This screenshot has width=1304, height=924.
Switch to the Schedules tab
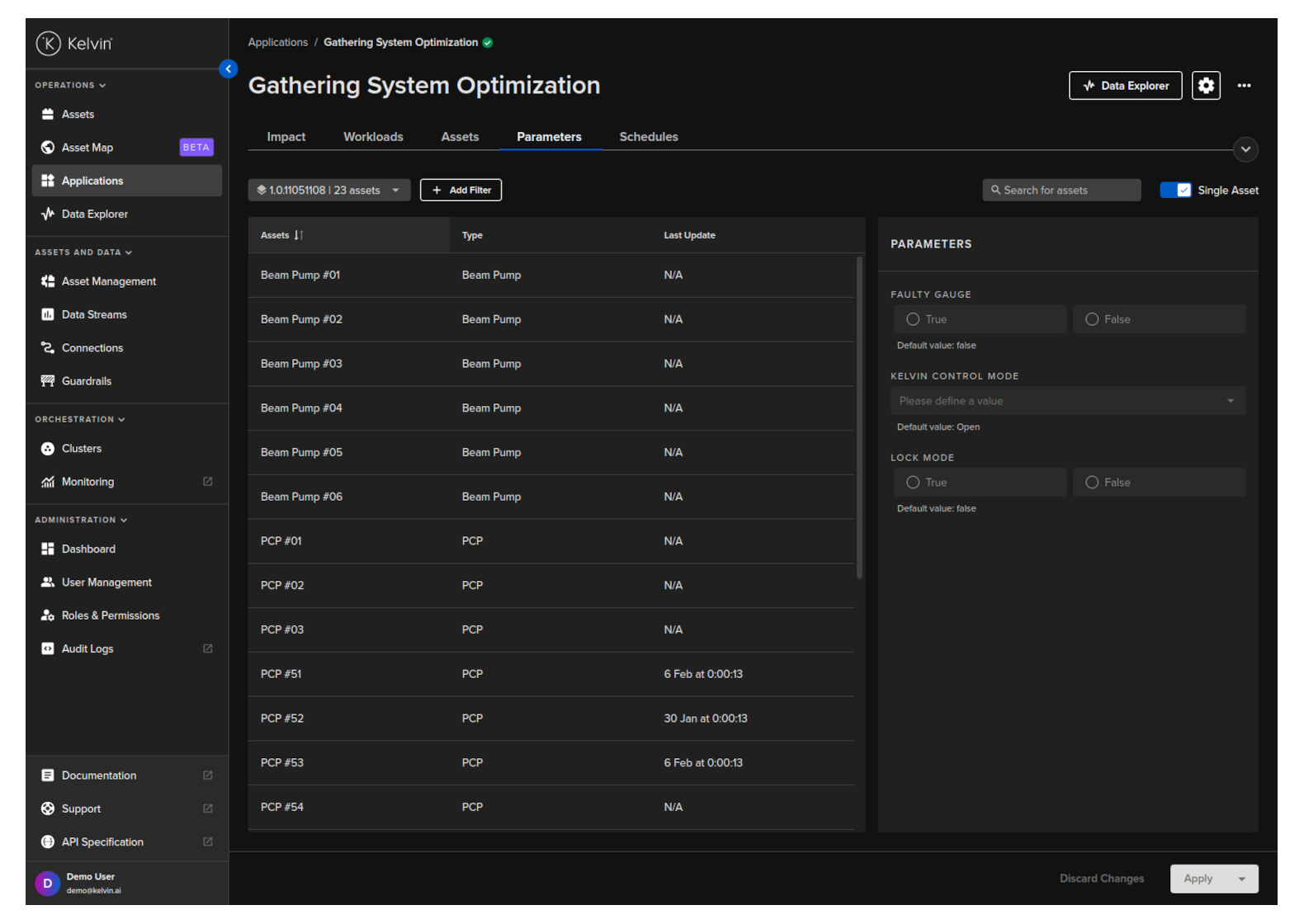[x=648, y=137]
